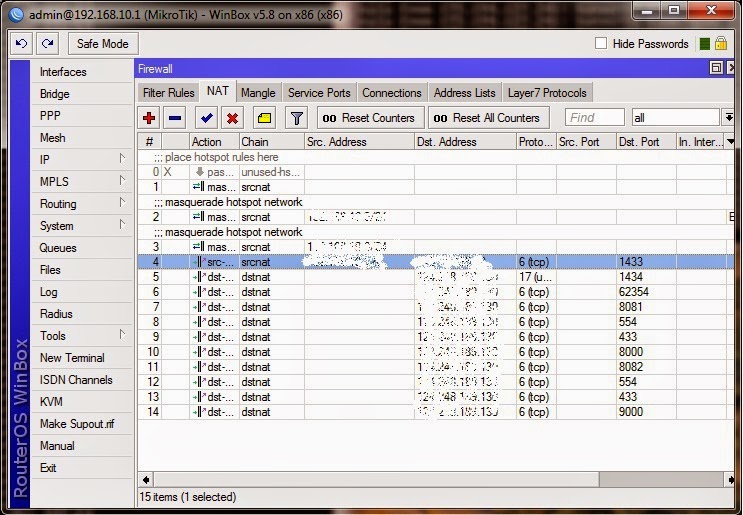Expand the System submenu arrow
The height and width of the screenshot is (515, 743).
122,225
